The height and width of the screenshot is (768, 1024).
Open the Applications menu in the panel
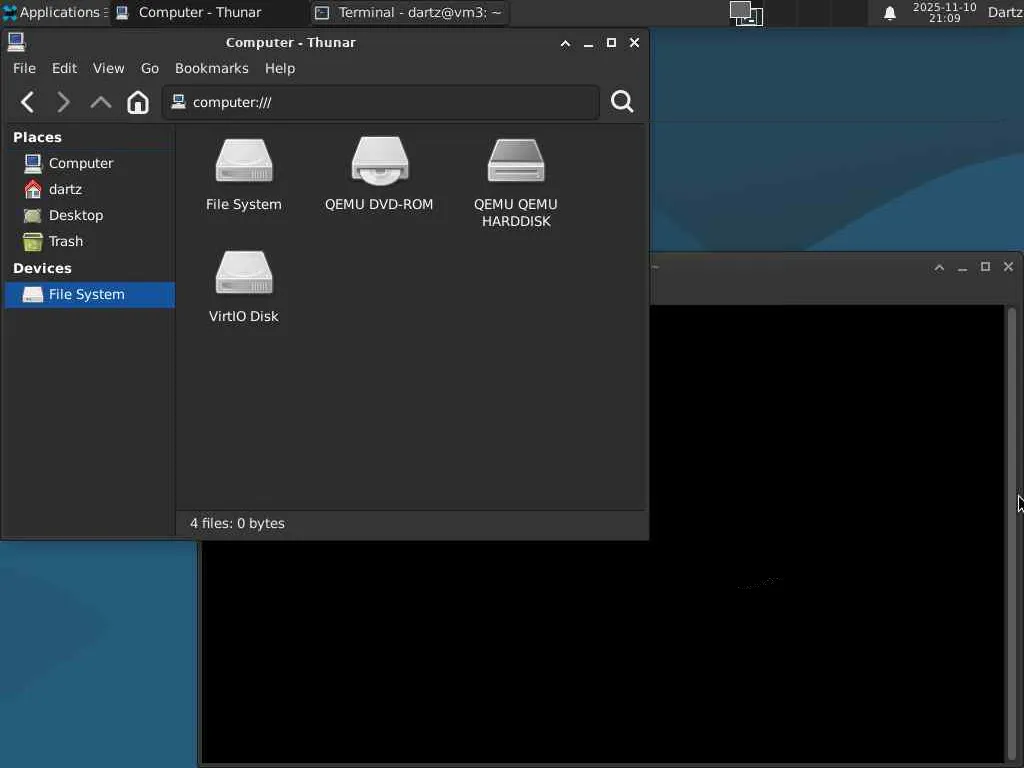point(54,12)
